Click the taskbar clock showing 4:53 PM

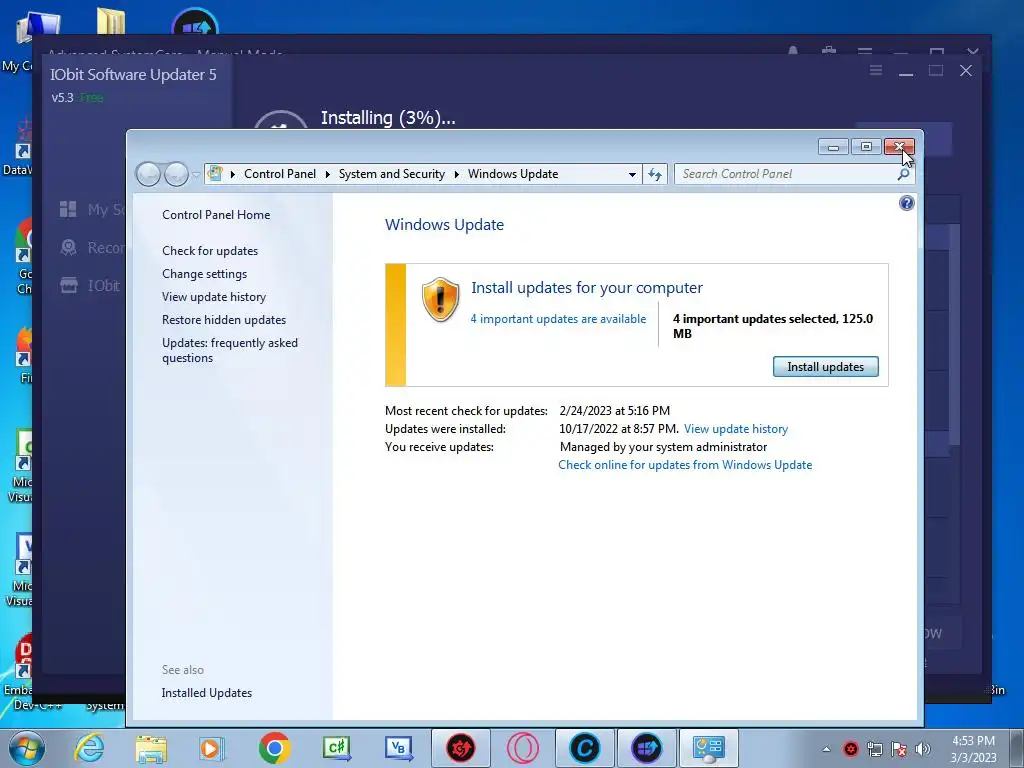973,749
